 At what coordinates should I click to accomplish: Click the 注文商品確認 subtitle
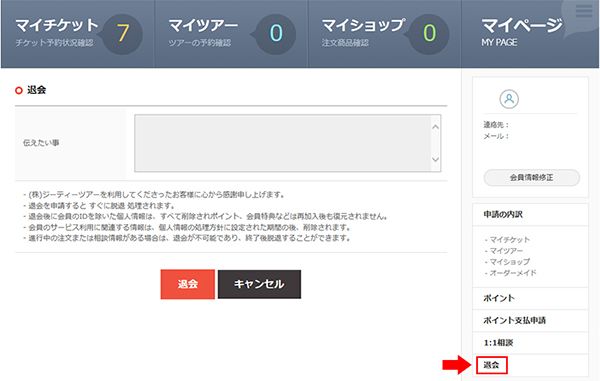click(x=346, y=43)
